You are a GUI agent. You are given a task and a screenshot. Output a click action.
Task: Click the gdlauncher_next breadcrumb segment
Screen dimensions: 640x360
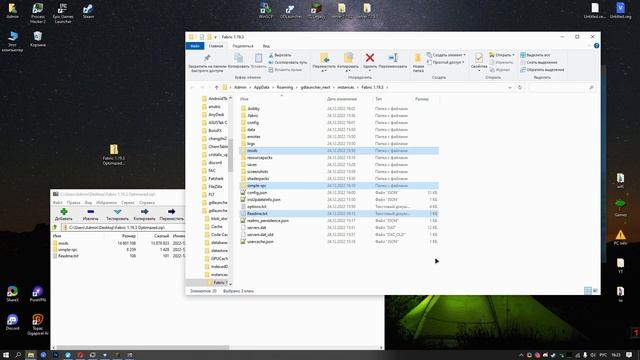315,87
